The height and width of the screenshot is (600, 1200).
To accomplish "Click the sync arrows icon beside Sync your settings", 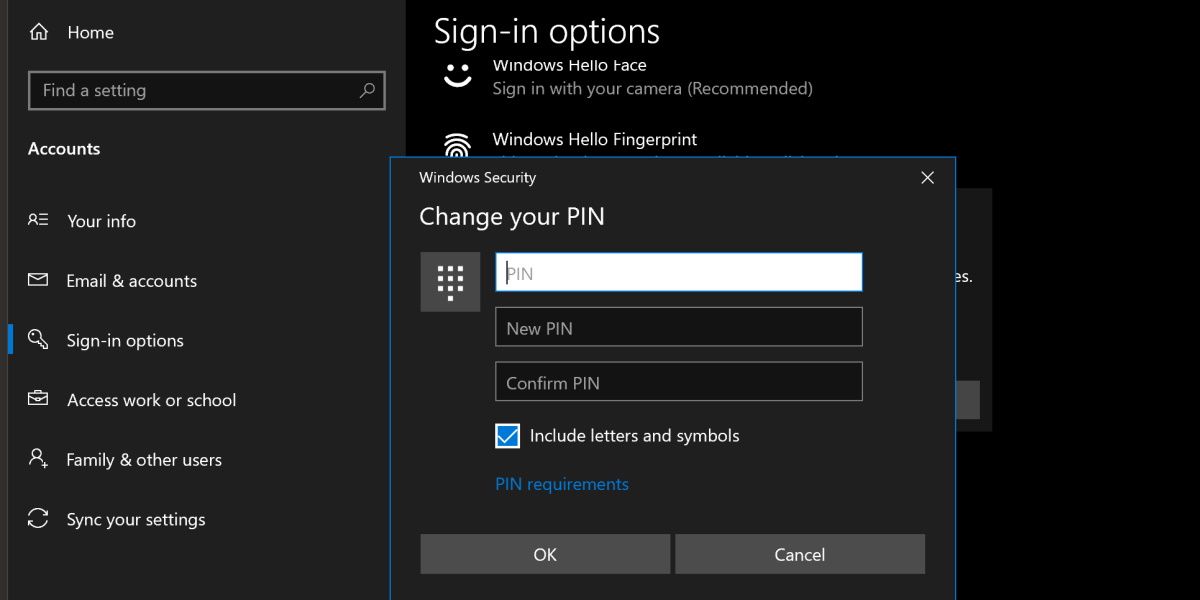I will 38,519.
